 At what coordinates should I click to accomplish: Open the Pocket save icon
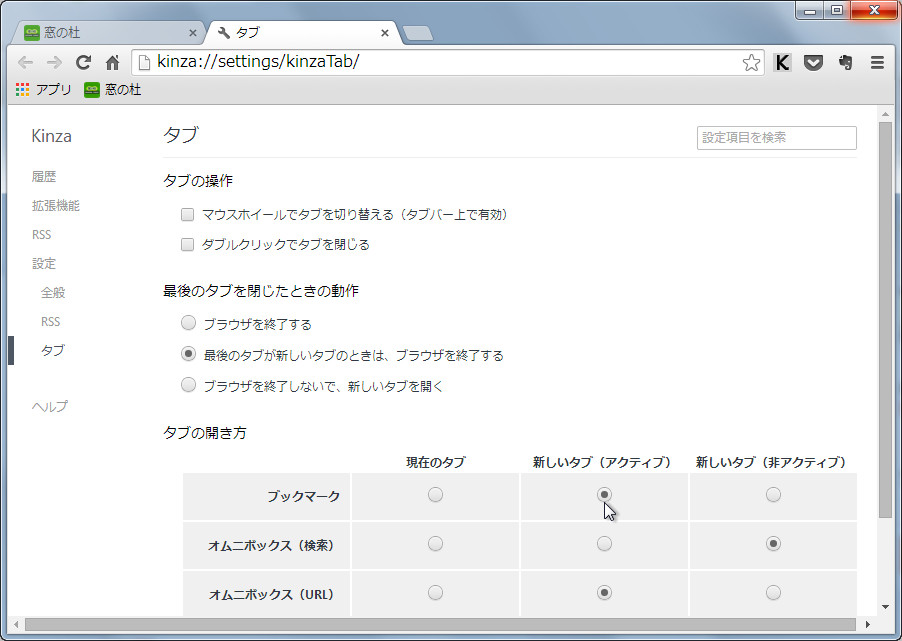[x=812, y=62]
